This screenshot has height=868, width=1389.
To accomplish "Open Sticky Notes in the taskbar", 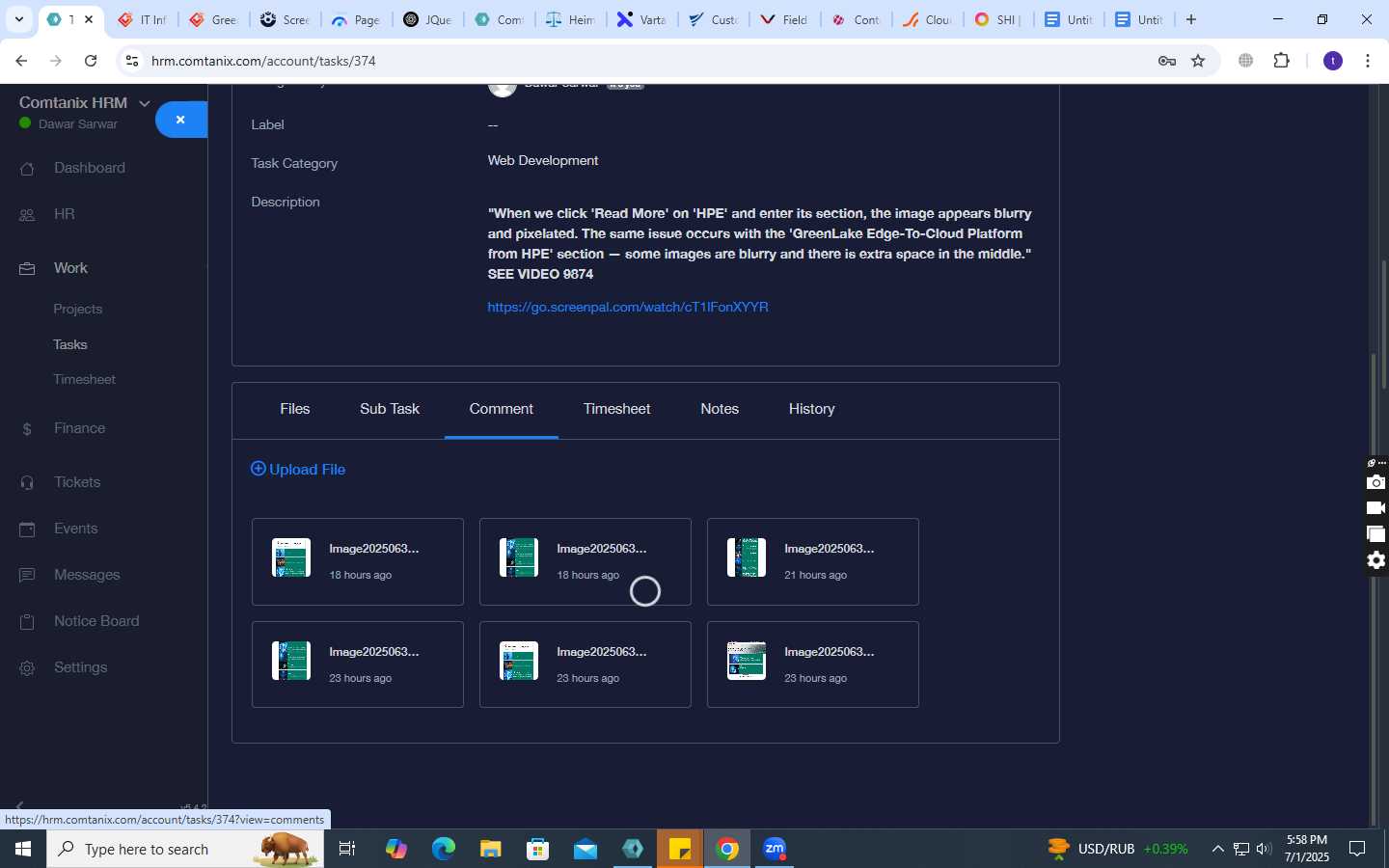I will [680, 849].
